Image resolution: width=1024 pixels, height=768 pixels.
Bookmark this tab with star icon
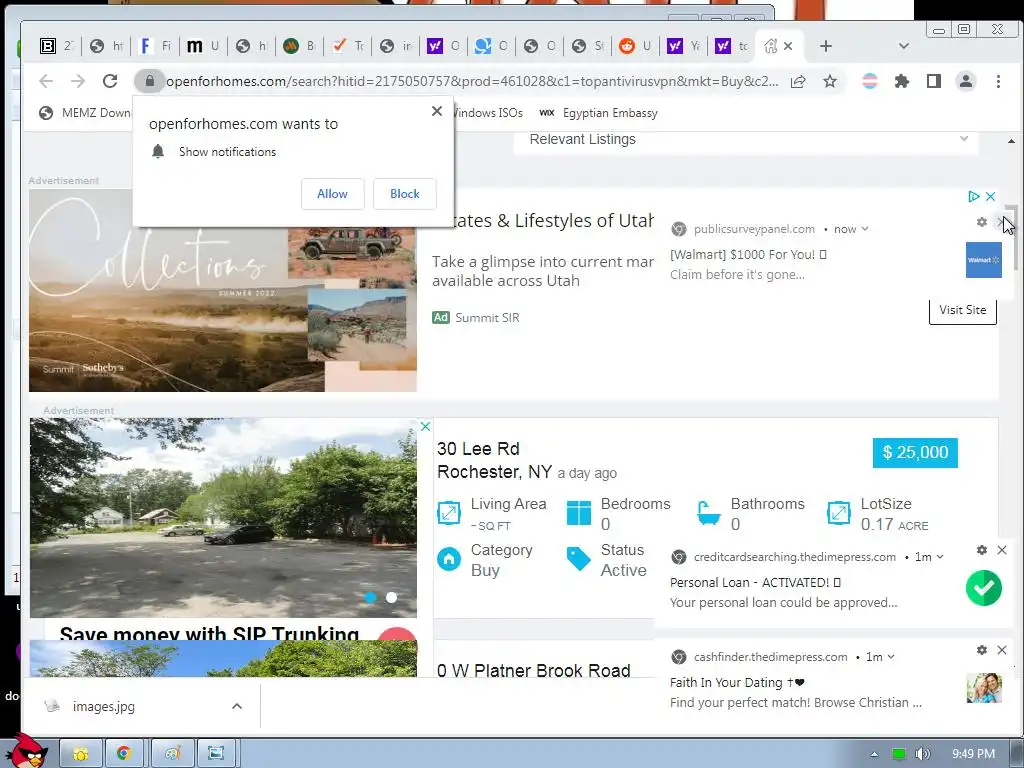point(829,82)
